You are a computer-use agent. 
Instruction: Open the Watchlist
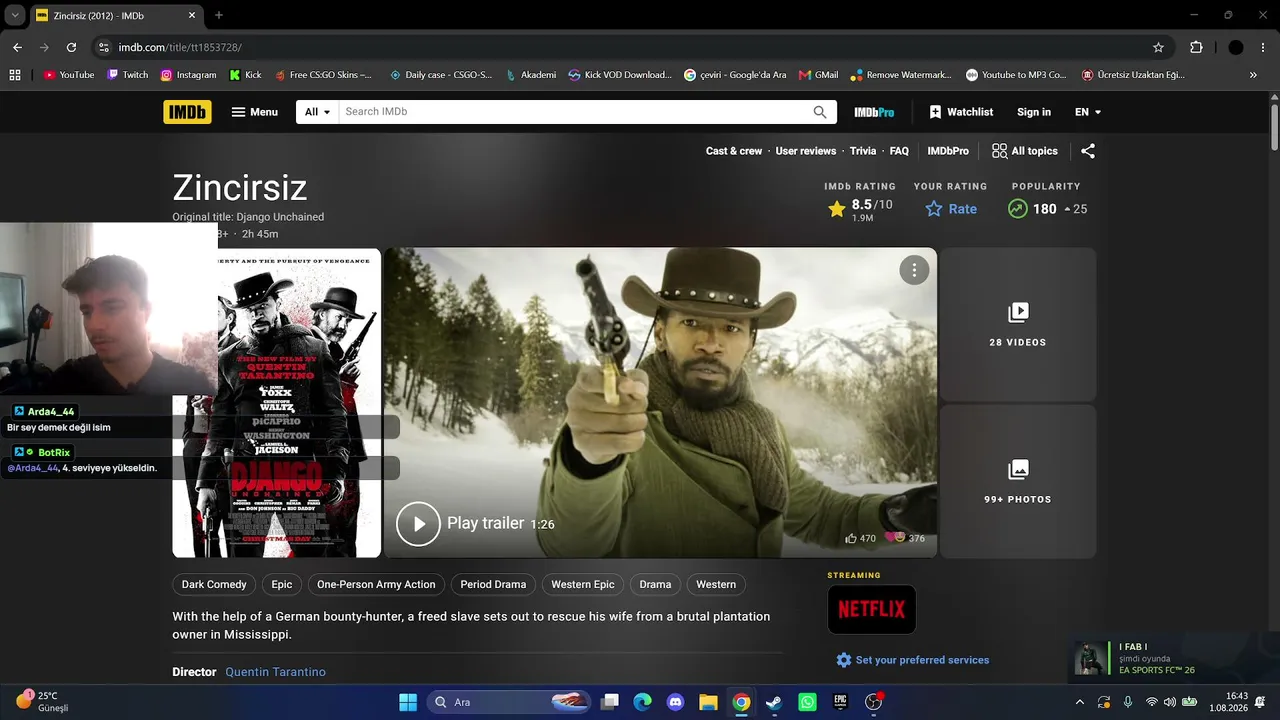[961, 112]
